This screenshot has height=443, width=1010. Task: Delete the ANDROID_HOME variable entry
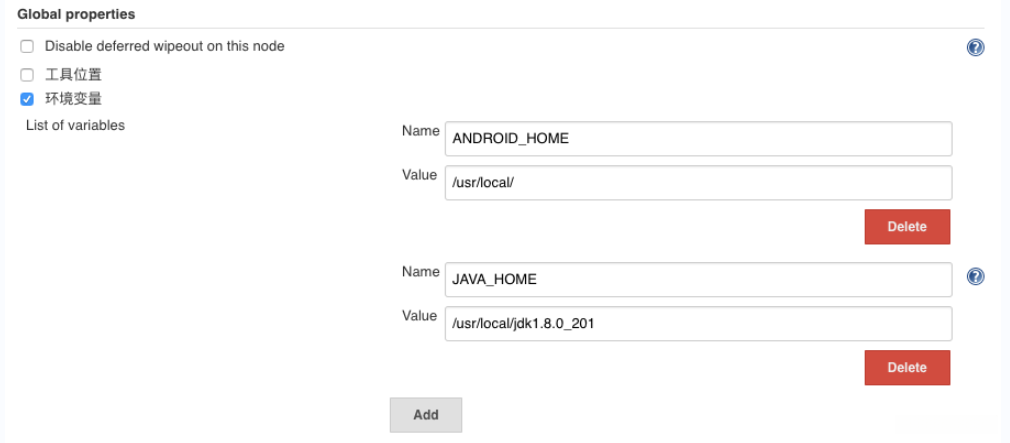click(907, 227)
